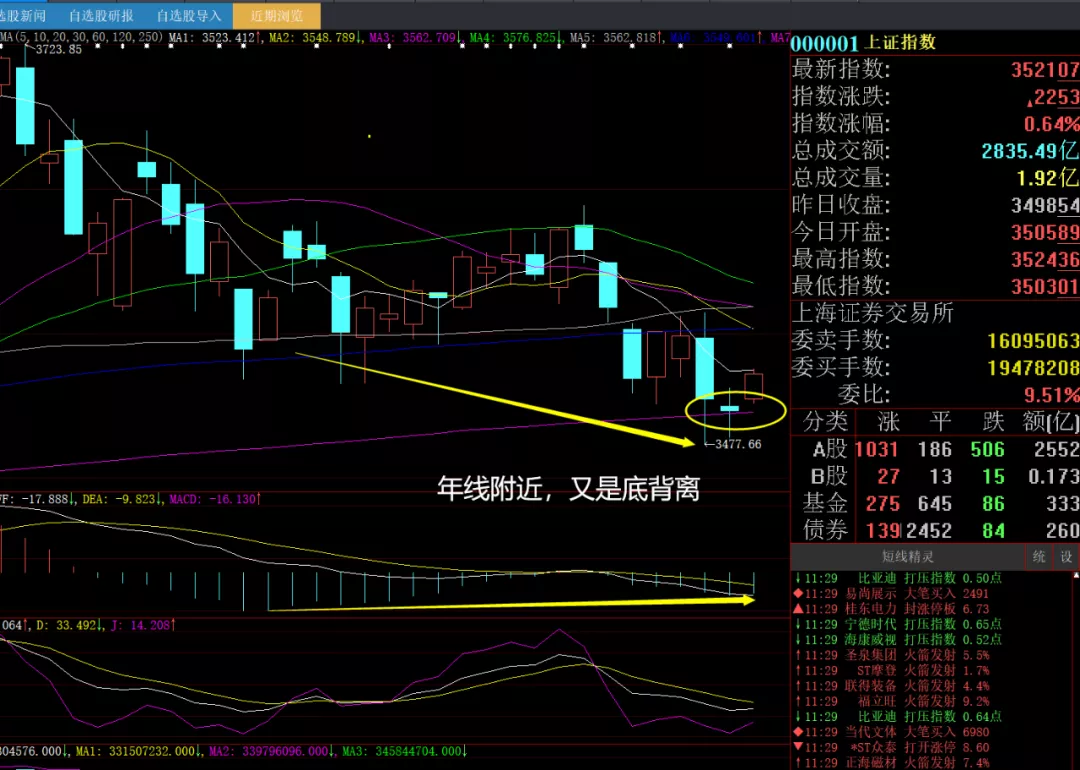Click the 最新指数 label
The width and height of the screenshot is (1080, 770).
(841, 69)
